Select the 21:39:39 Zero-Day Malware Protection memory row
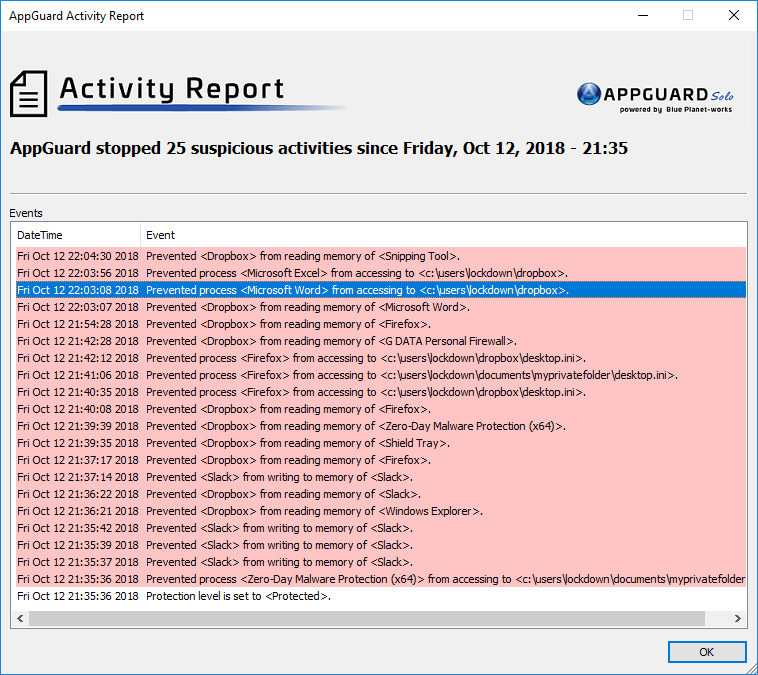Image resolution: width=758 pixels, height=675 pixels. click(381, 426)
